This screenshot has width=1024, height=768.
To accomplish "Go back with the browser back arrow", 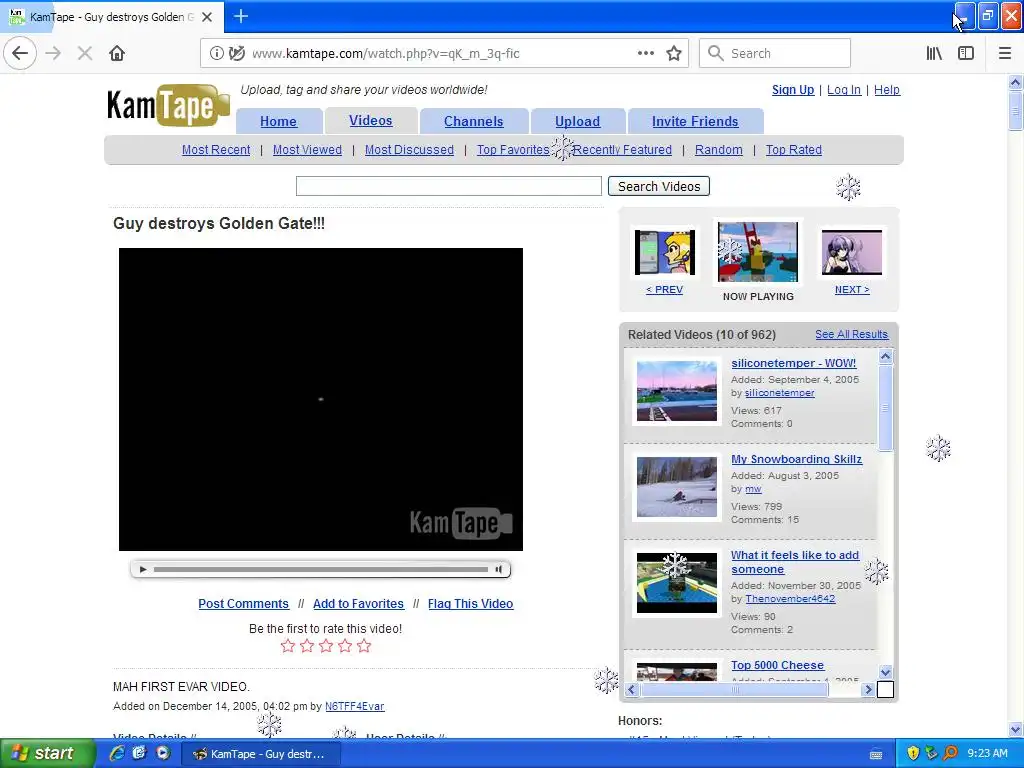I will (20, 53).
